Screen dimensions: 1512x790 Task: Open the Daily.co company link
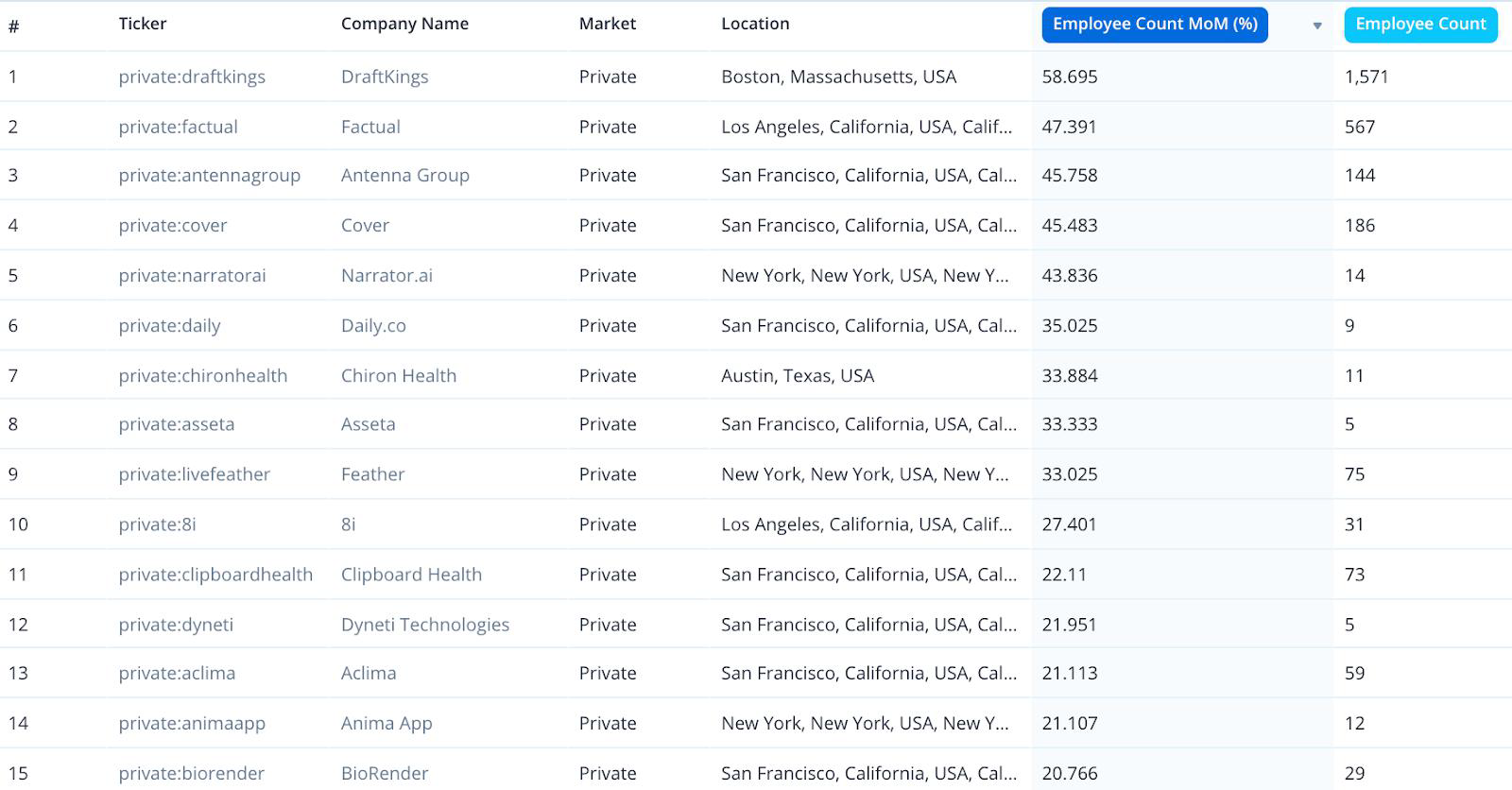373,325
